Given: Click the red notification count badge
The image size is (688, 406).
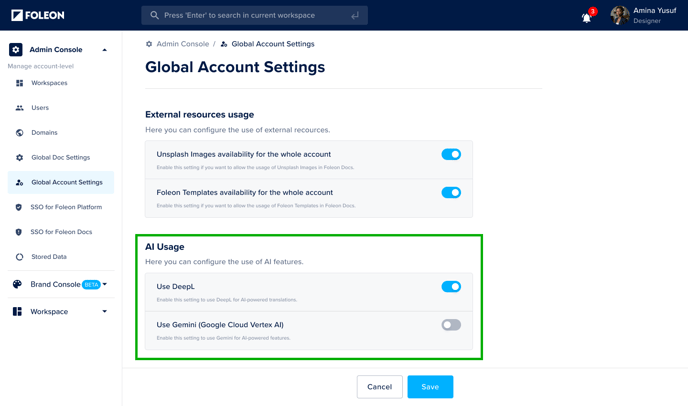Looking at the screenshot, I should tap(593, 11).
